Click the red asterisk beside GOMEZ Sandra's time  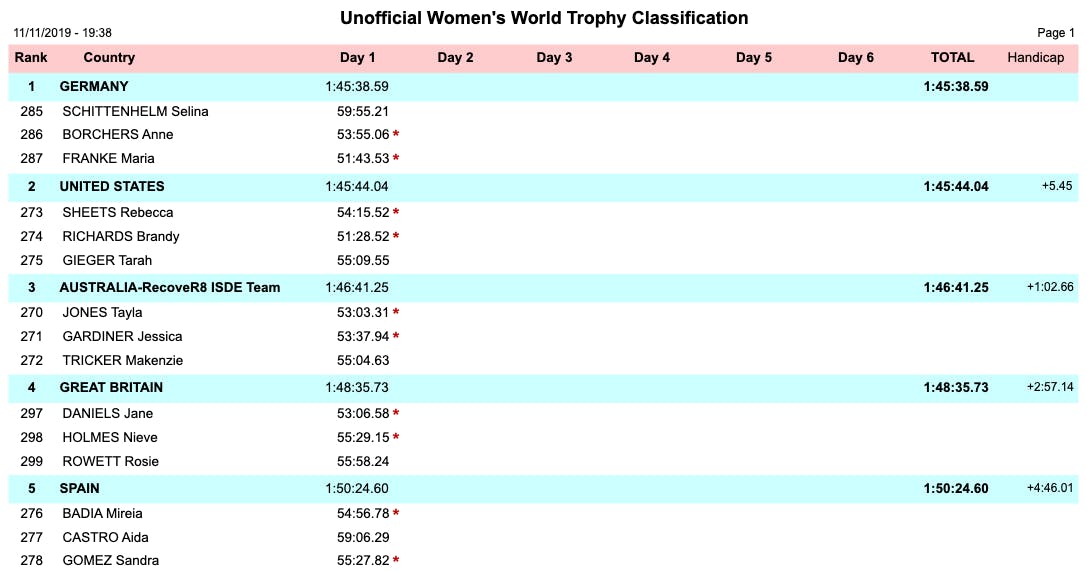[396, 561]
